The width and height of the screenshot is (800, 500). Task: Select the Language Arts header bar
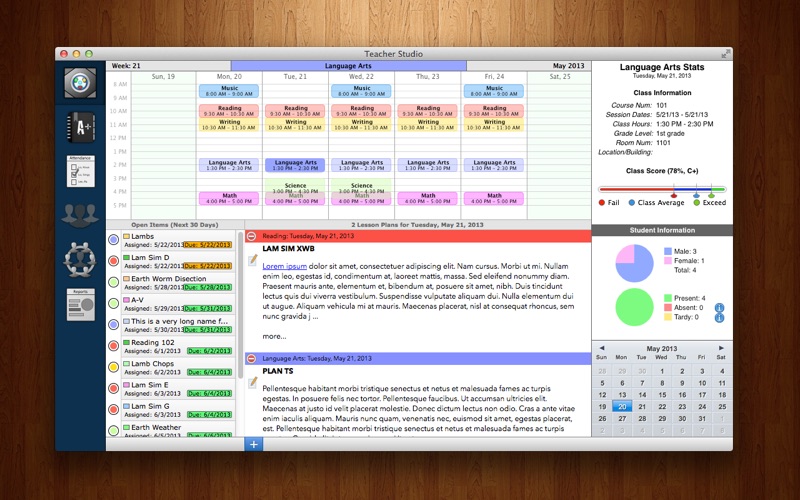[x=348, y=66]
